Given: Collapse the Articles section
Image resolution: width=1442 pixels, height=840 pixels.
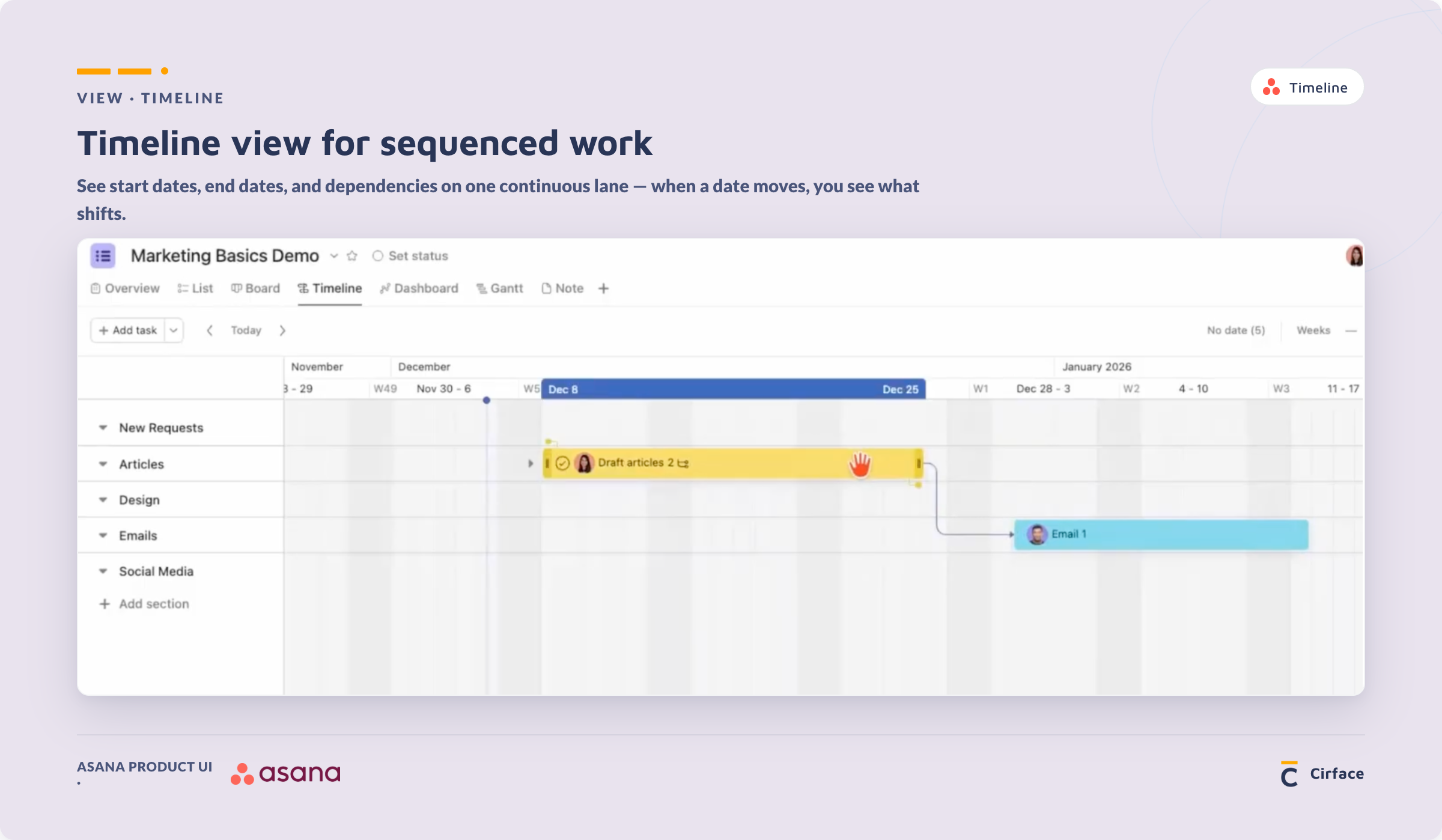Looking at the screenshot, I should 103,464.
